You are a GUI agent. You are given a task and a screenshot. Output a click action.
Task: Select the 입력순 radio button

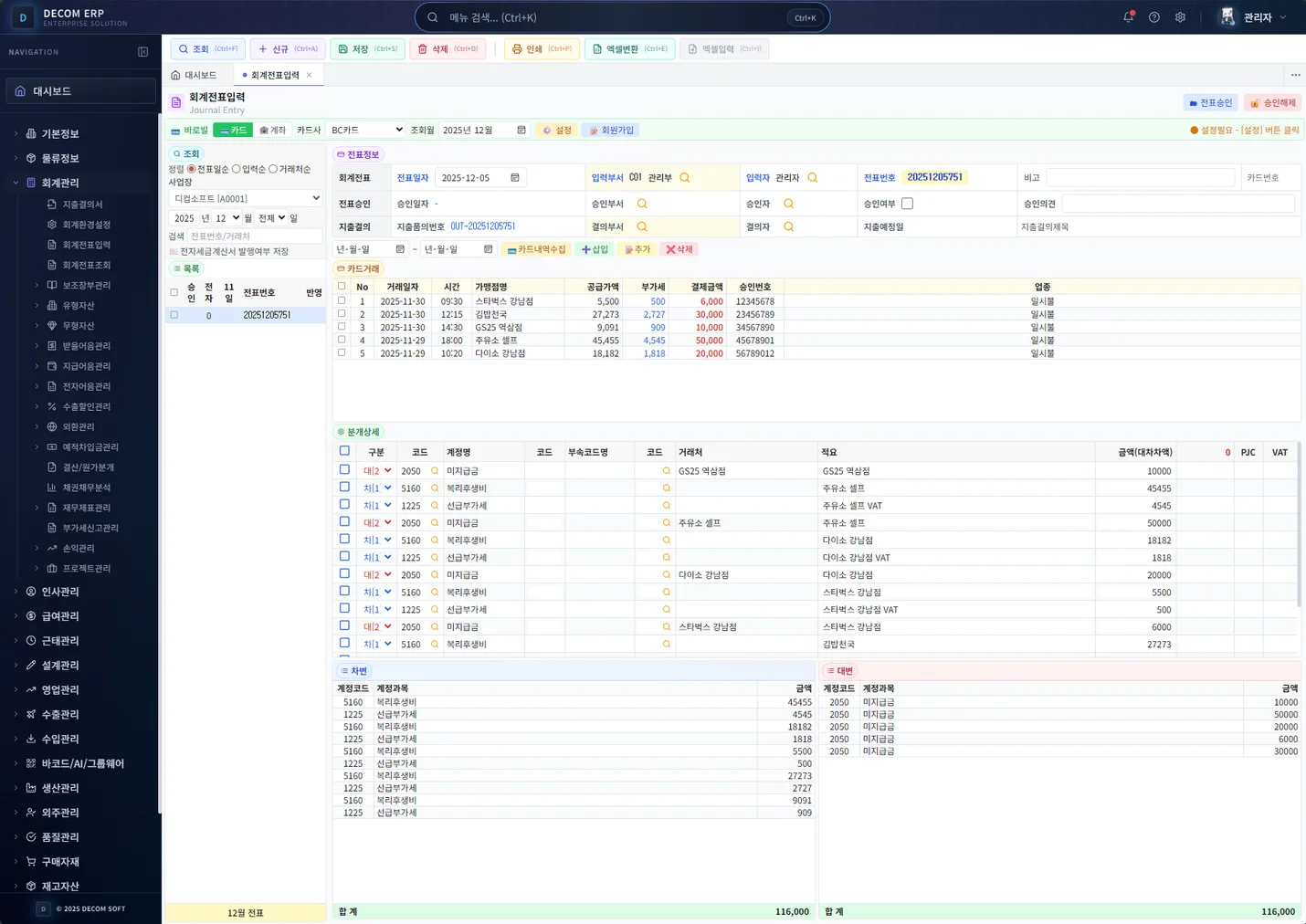(237, 169)
